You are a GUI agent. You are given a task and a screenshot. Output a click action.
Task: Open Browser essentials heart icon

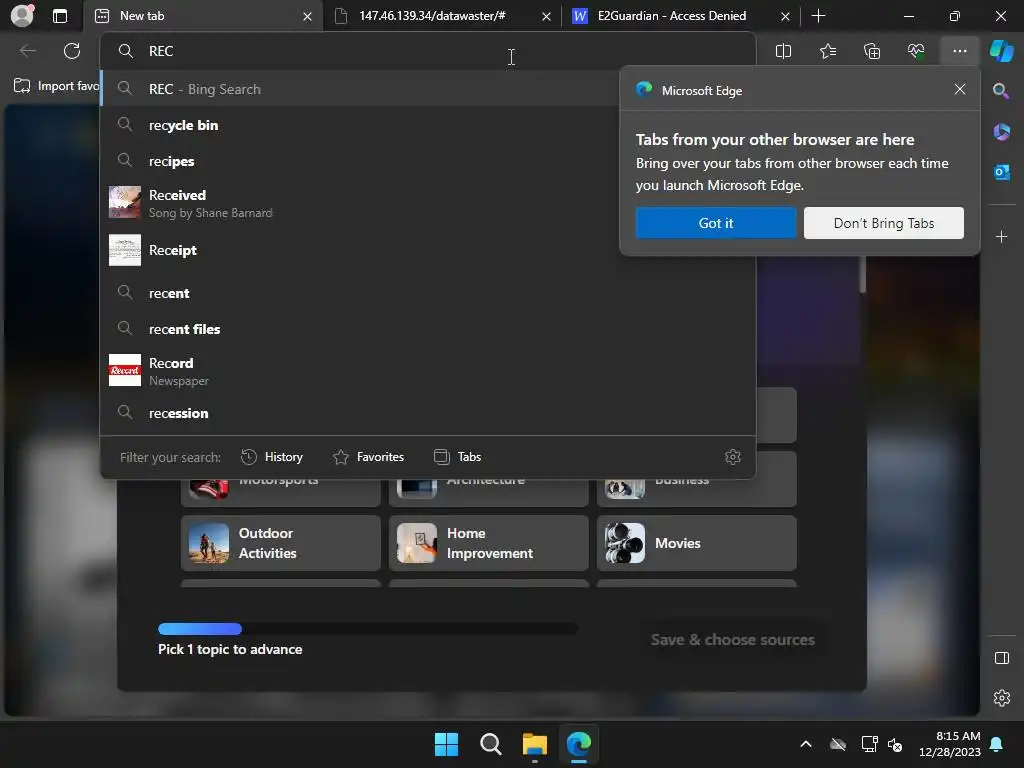pos(916,51)
